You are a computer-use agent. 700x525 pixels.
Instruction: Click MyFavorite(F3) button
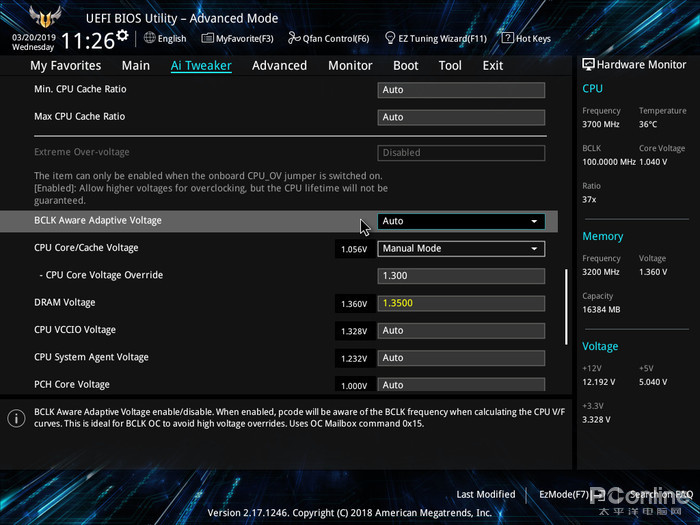tap(238, 38)
